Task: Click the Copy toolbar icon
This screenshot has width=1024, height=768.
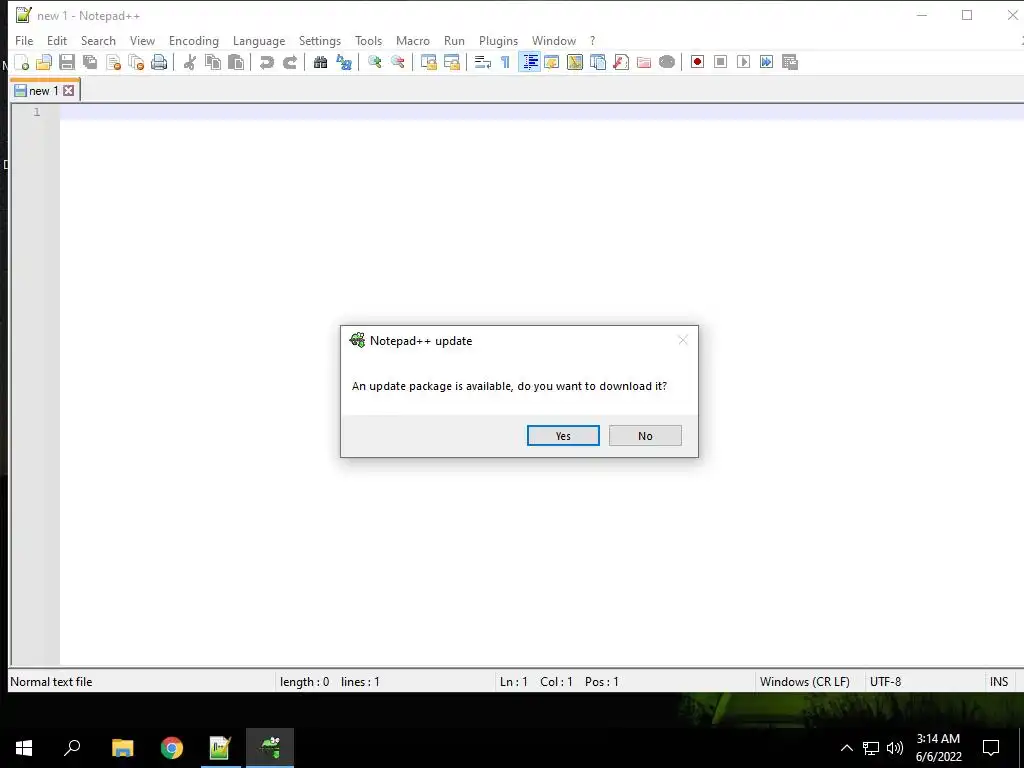Action: (212, 62)
